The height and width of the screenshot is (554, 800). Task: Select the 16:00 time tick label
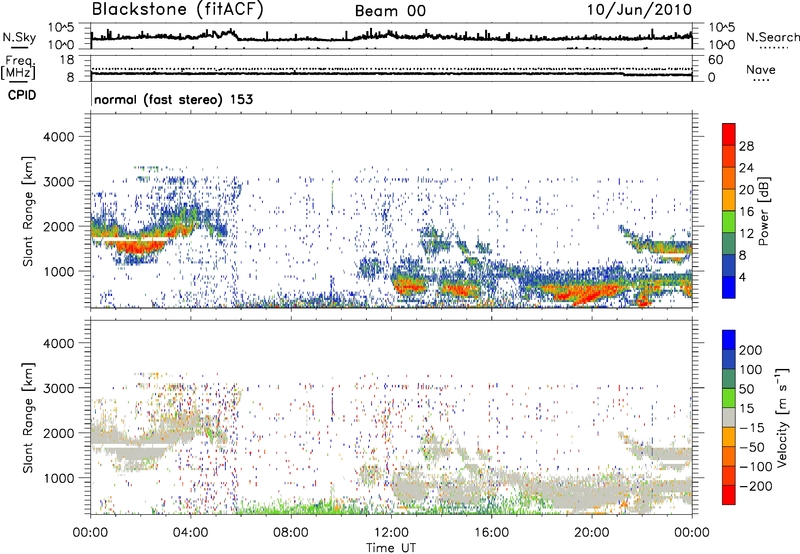point(491,533)
